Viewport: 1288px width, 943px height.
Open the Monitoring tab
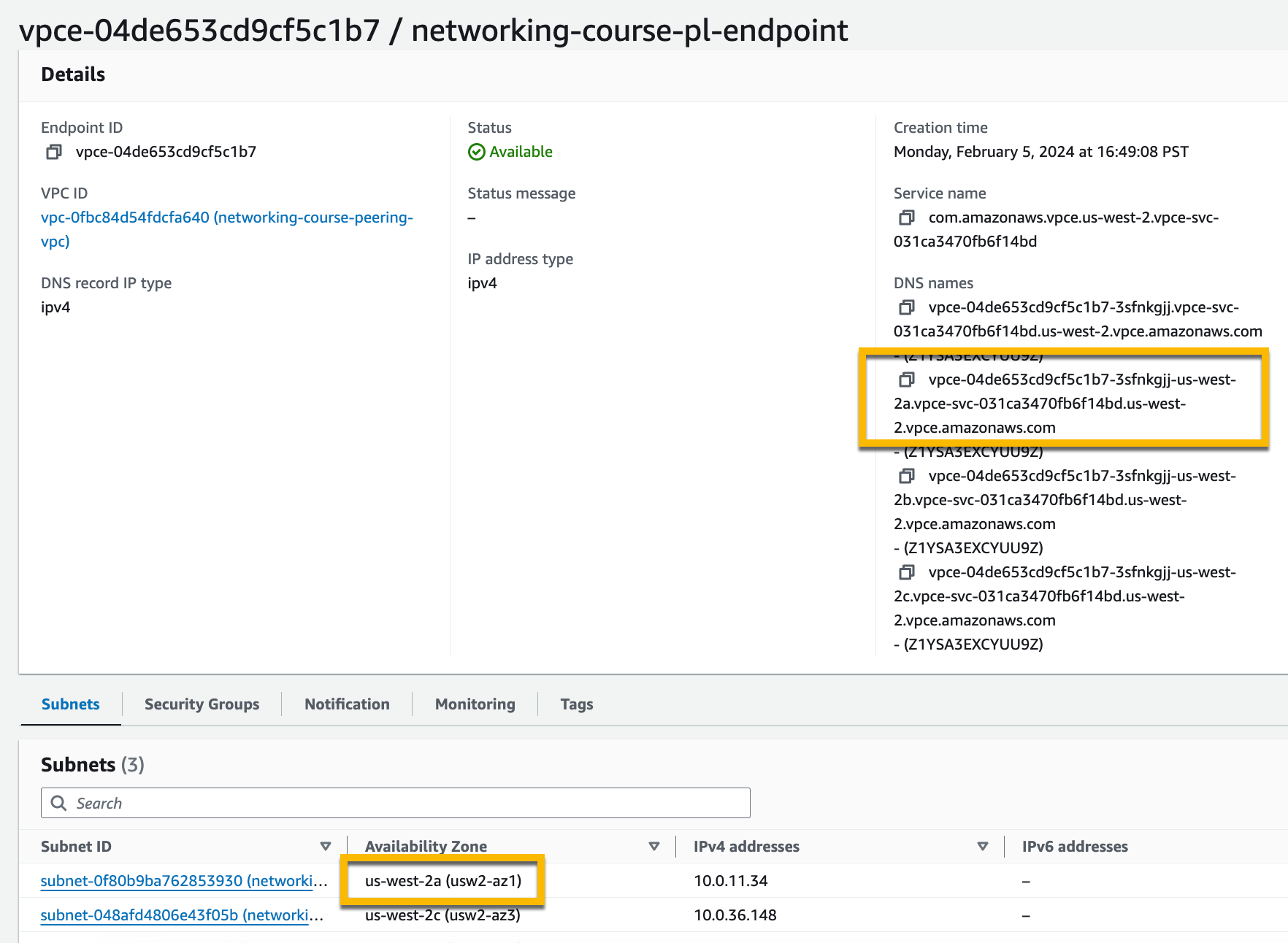pos(475,704)
